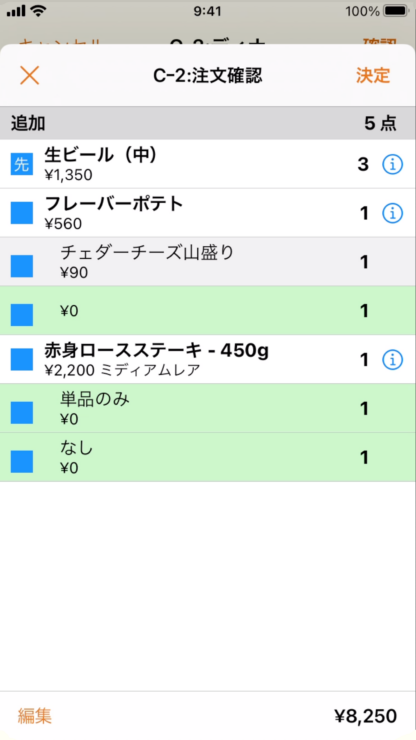Open info icon for 赤身ロースステーキ - 450g
416x740 pixels.
392,360
